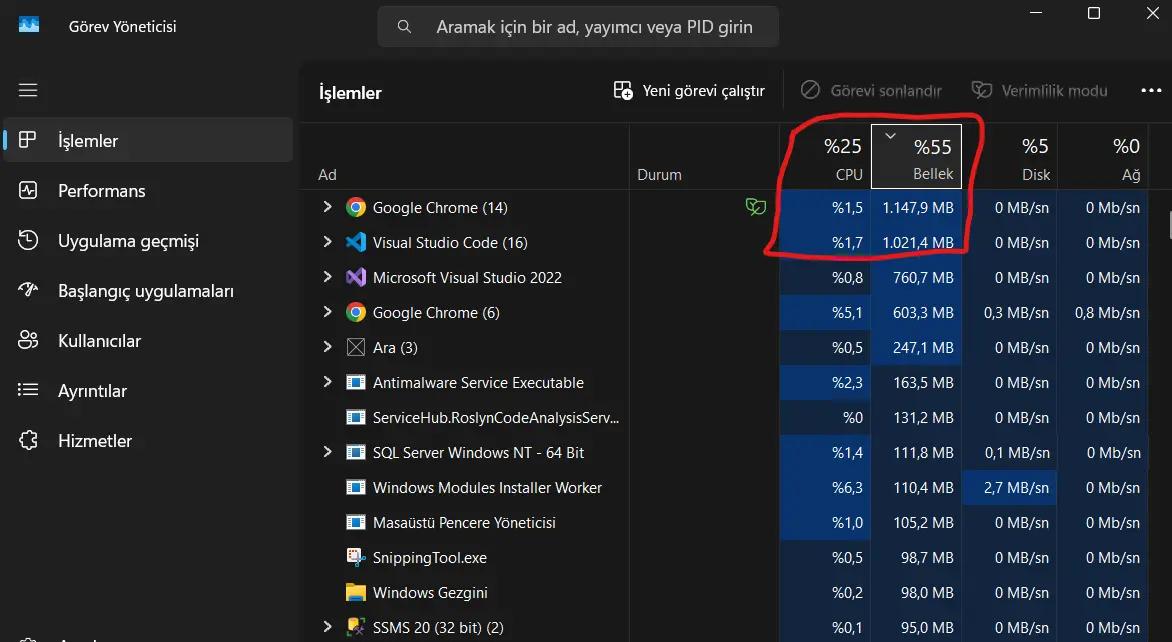Click the search magnifier icon
The width and height of the screenshot is (1172, 642).
(404, 27)
